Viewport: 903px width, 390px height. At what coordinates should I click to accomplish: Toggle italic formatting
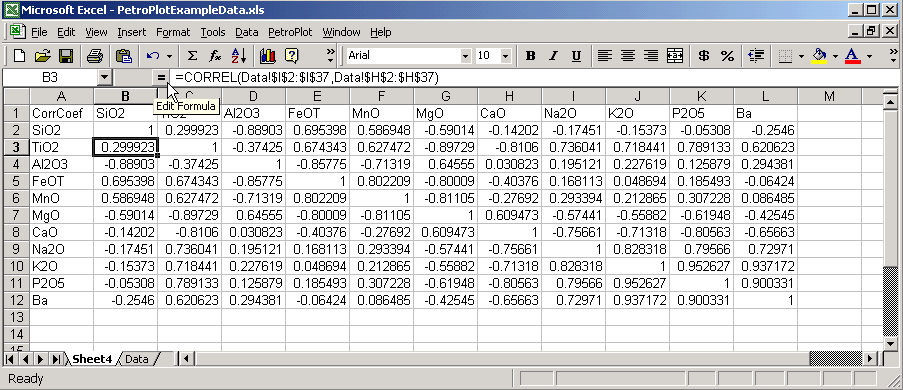[553, 56]
